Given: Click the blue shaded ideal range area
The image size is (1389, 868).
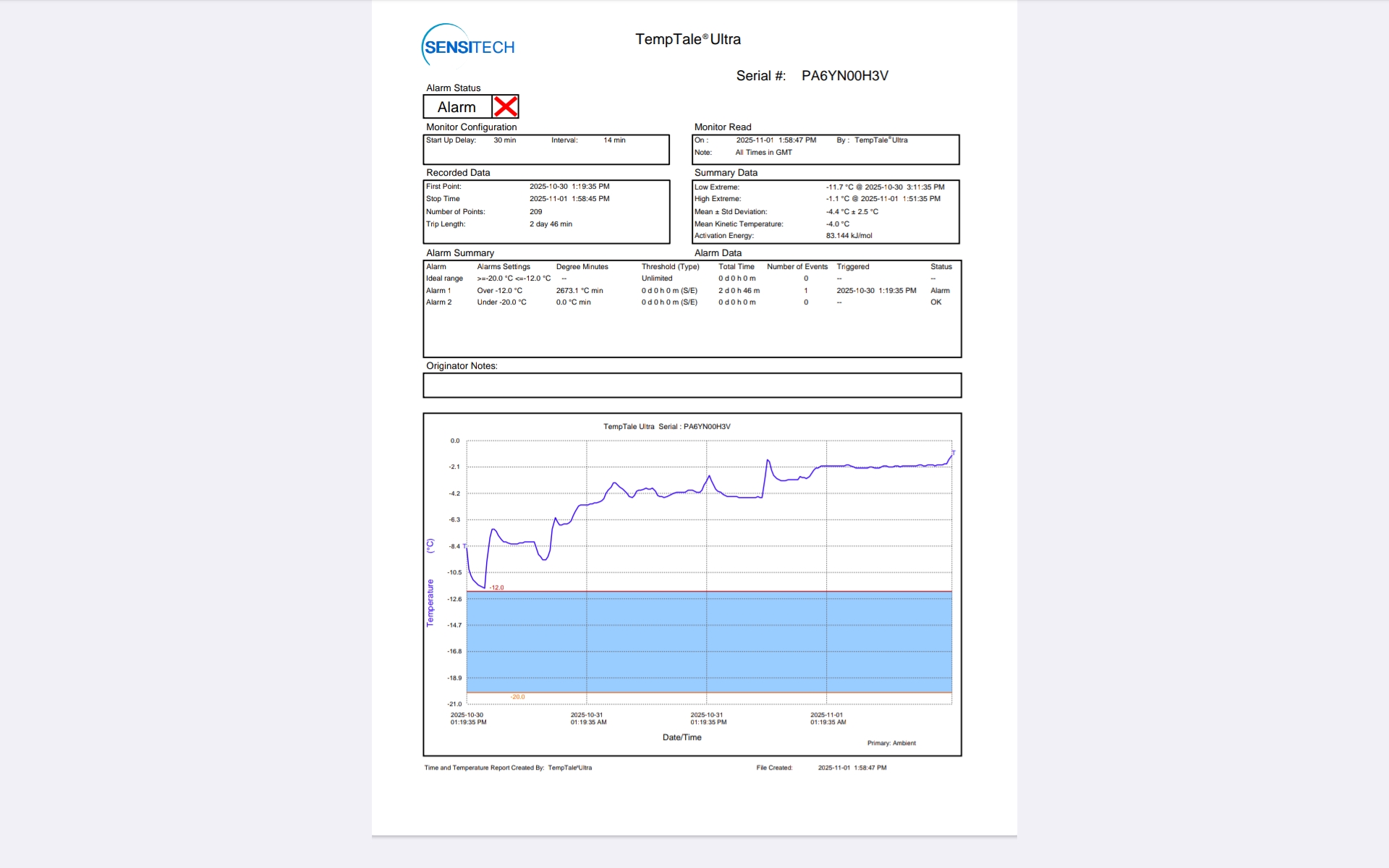Looking at the screenshot, I should [x=709, y=642].
